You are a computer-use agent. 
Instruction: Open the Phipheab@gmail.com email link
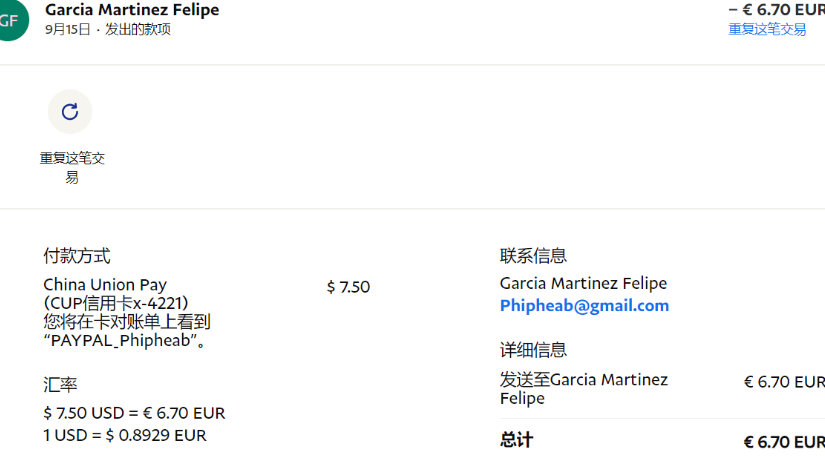584,306
